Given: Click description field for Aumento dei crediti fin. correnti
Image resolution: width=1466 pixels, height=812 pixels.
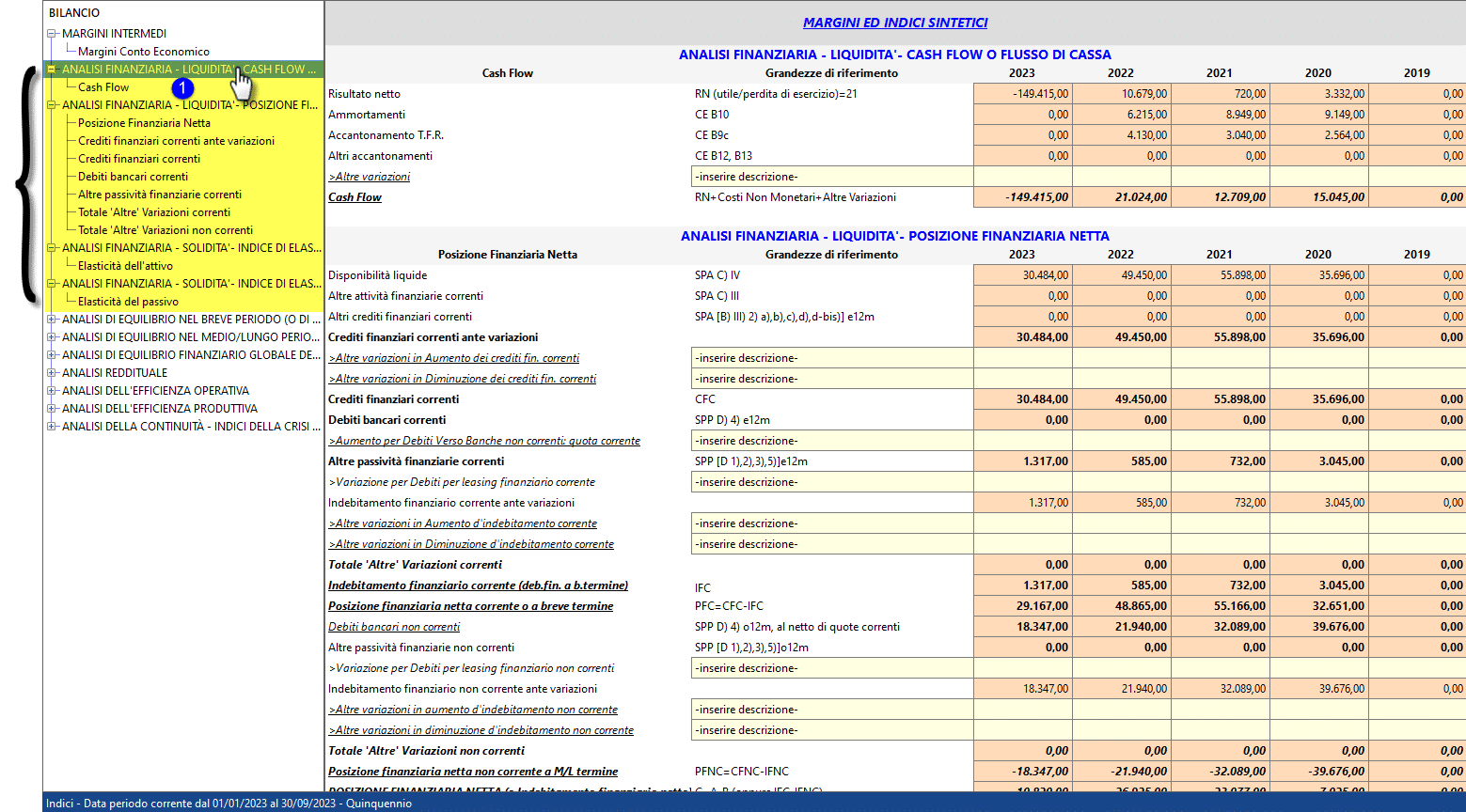Looking at the screenshot, I should pos(832,358).
